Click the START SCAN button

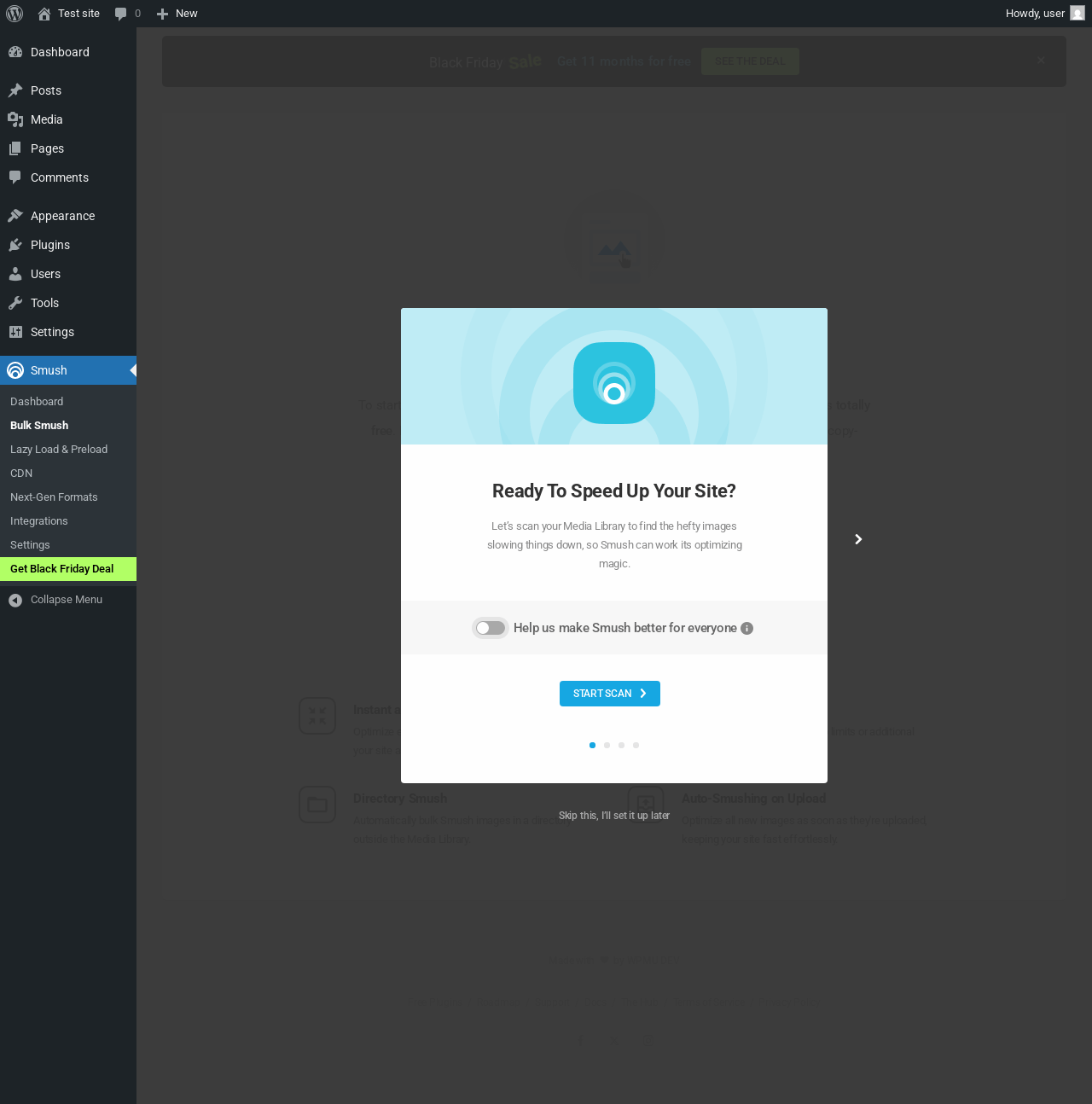(x=610, y=694)
